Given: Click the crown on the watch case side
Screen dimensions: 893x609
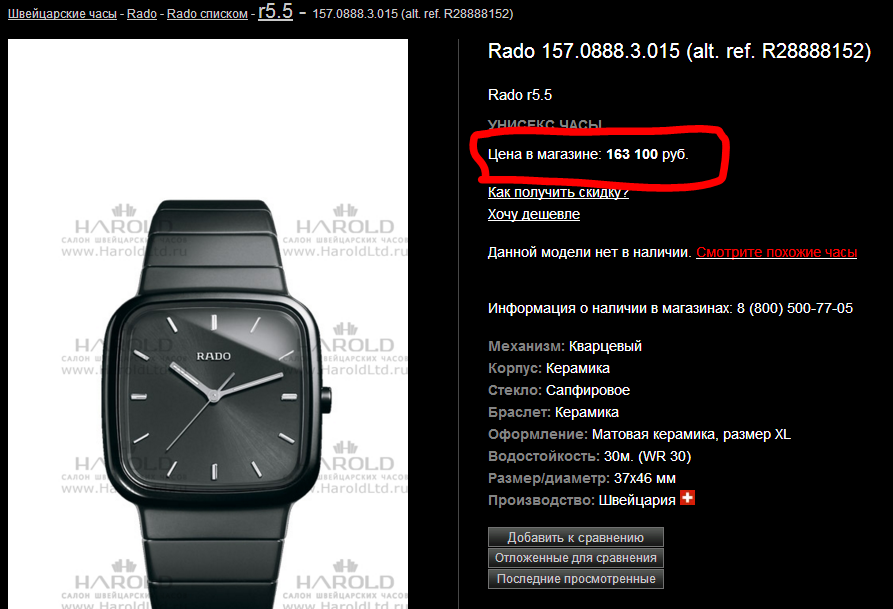Looking at the screenshot, I should click(326, 400).
